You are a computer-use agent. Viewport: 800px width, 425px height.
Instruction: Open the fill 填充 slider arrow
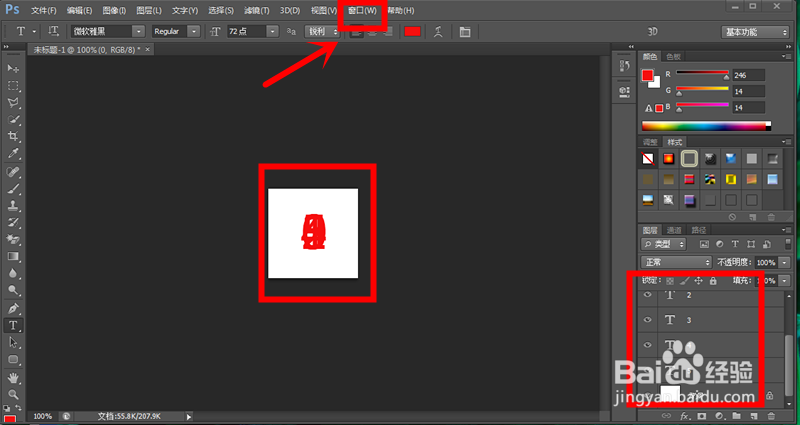(784, 281)
